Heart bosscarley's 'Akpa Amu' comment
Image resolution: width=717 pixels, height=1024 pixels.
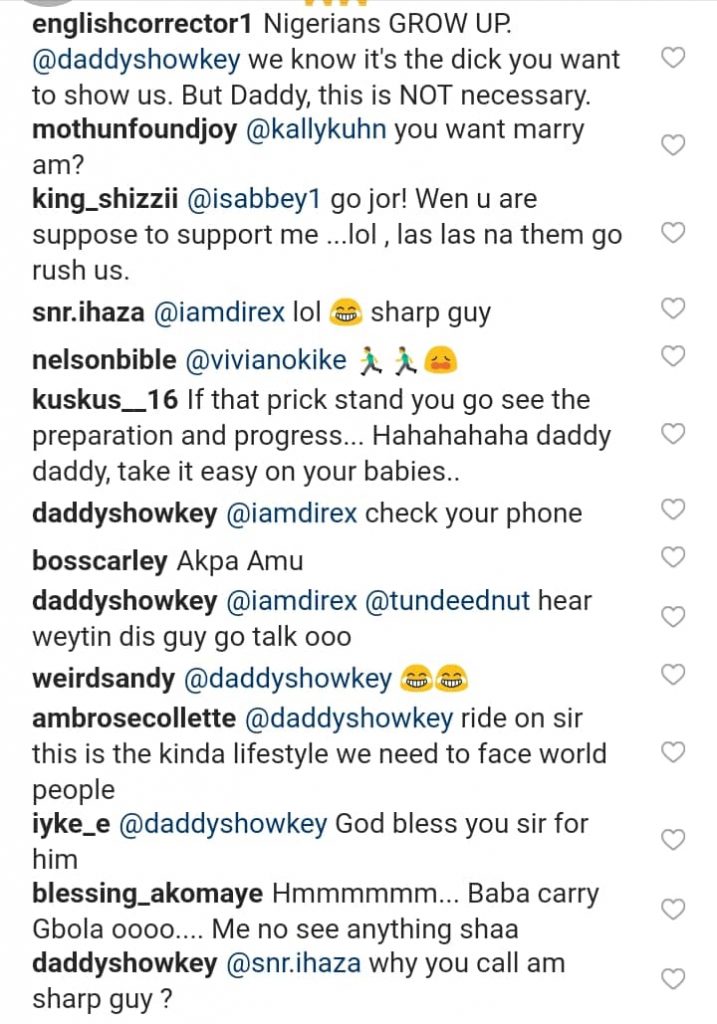pos(674,556)
